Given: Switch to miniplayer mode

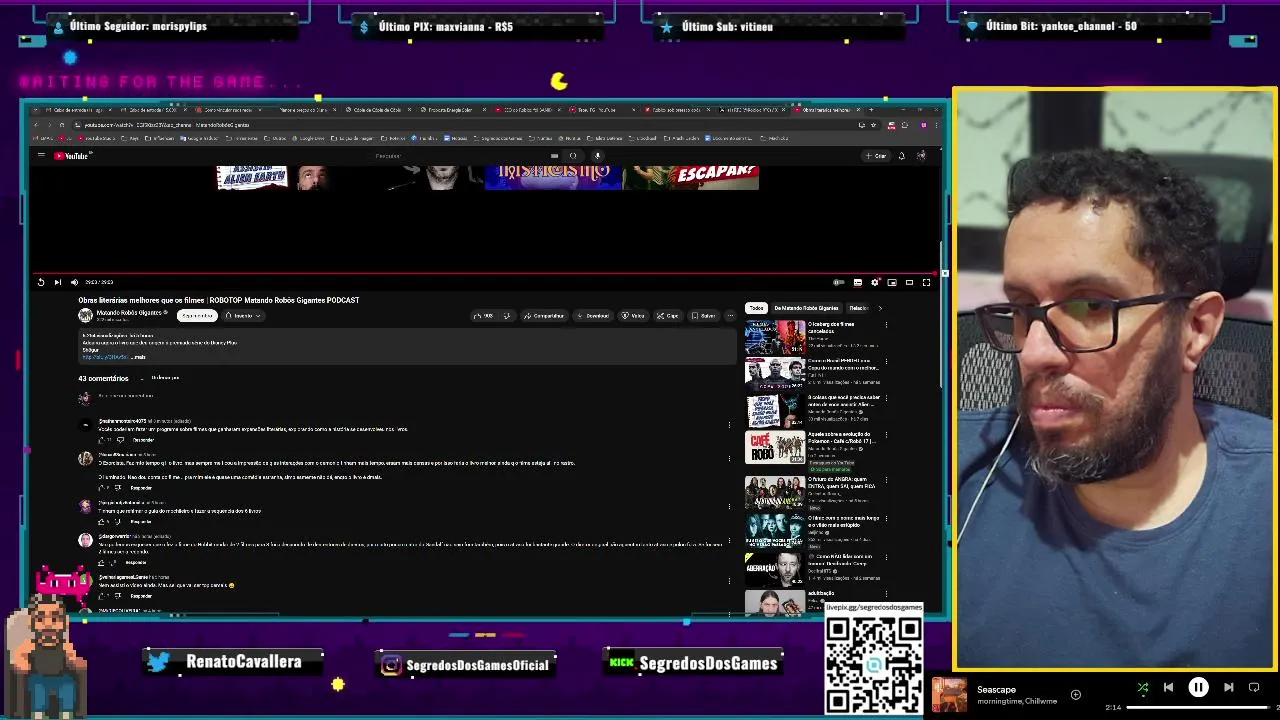Looking at the screenshot, I should [892, 283].
